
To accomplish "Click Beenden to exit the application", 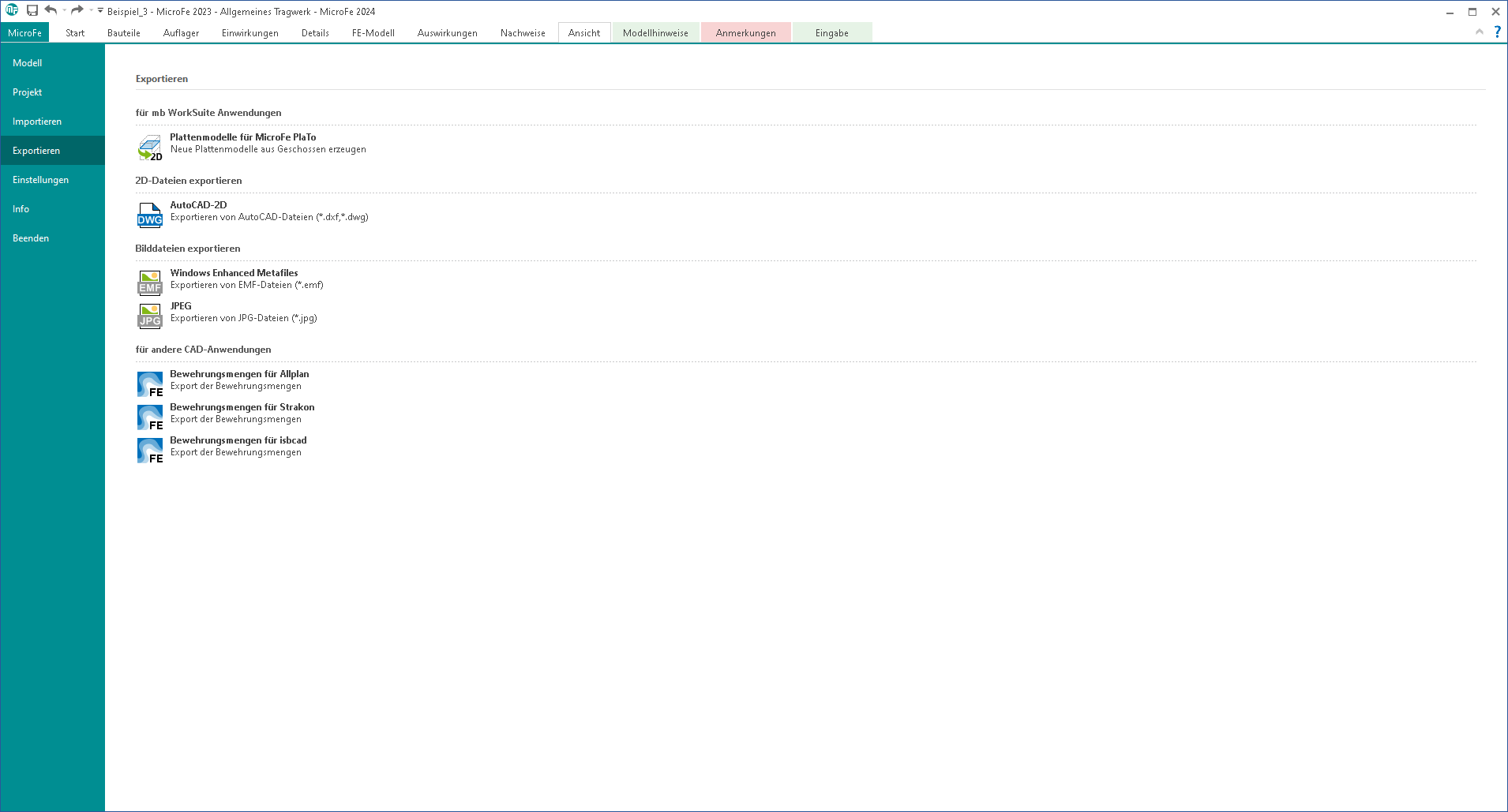I will [x=31, y=238].
